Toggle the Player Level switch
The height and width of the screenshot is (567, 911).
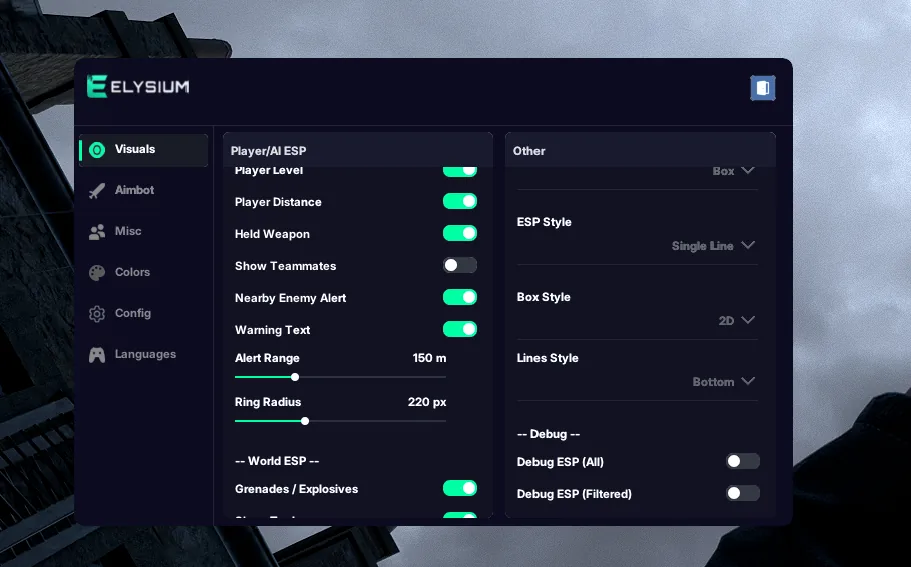click(460, 171)
